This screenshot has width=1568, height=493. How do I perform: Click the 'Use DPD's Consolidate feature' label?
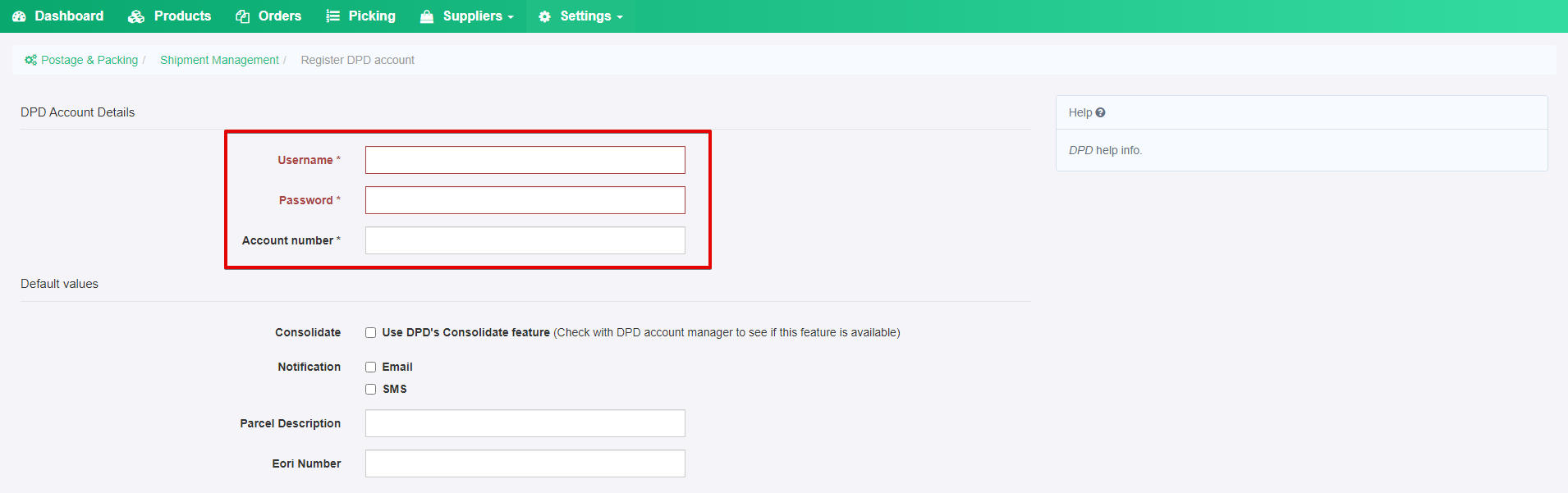tap(465, 332)
